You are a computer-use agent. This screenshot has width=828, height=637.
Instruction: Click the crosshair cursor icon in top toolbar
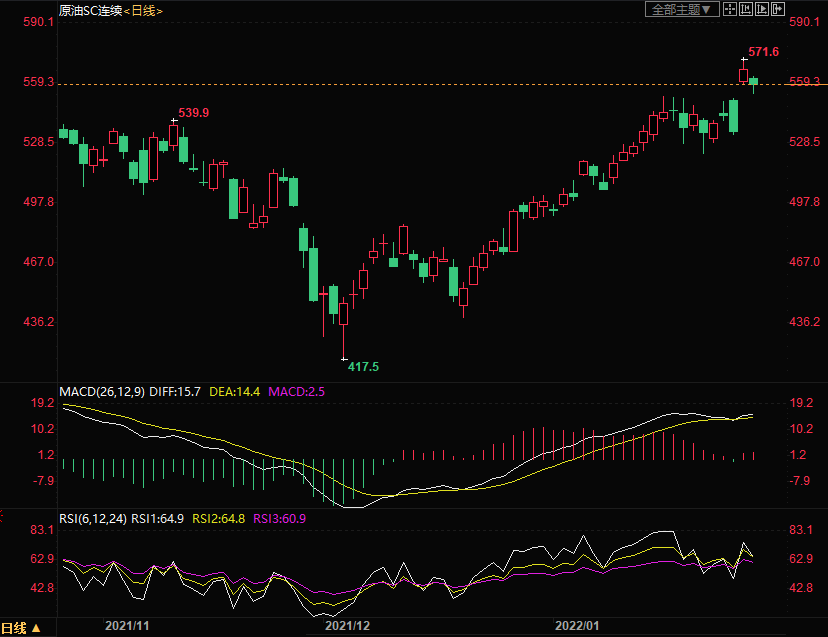[x=730, y=9]
